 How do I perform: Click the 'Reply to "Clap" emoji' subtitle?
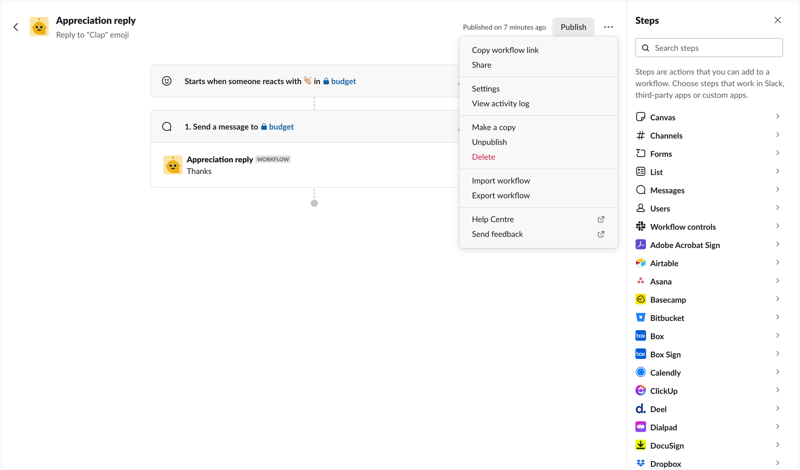coord(92,35)
